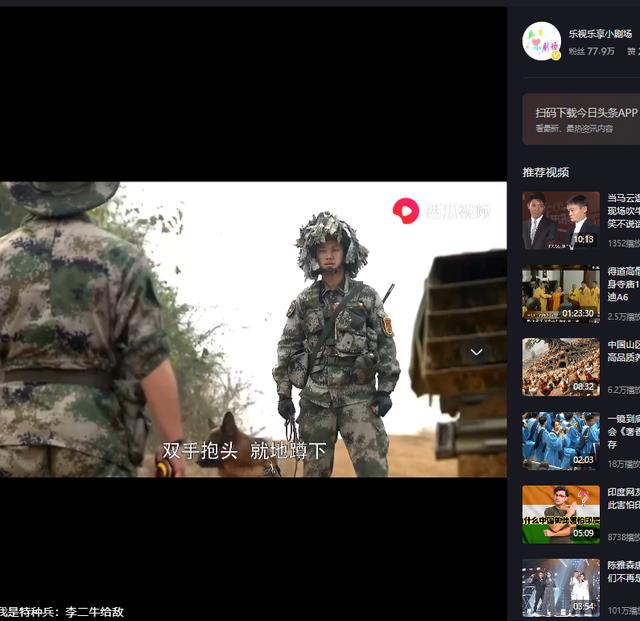Open the video title starting 陈雅森
The image size is (640, 621).
(x=623, y=572)
